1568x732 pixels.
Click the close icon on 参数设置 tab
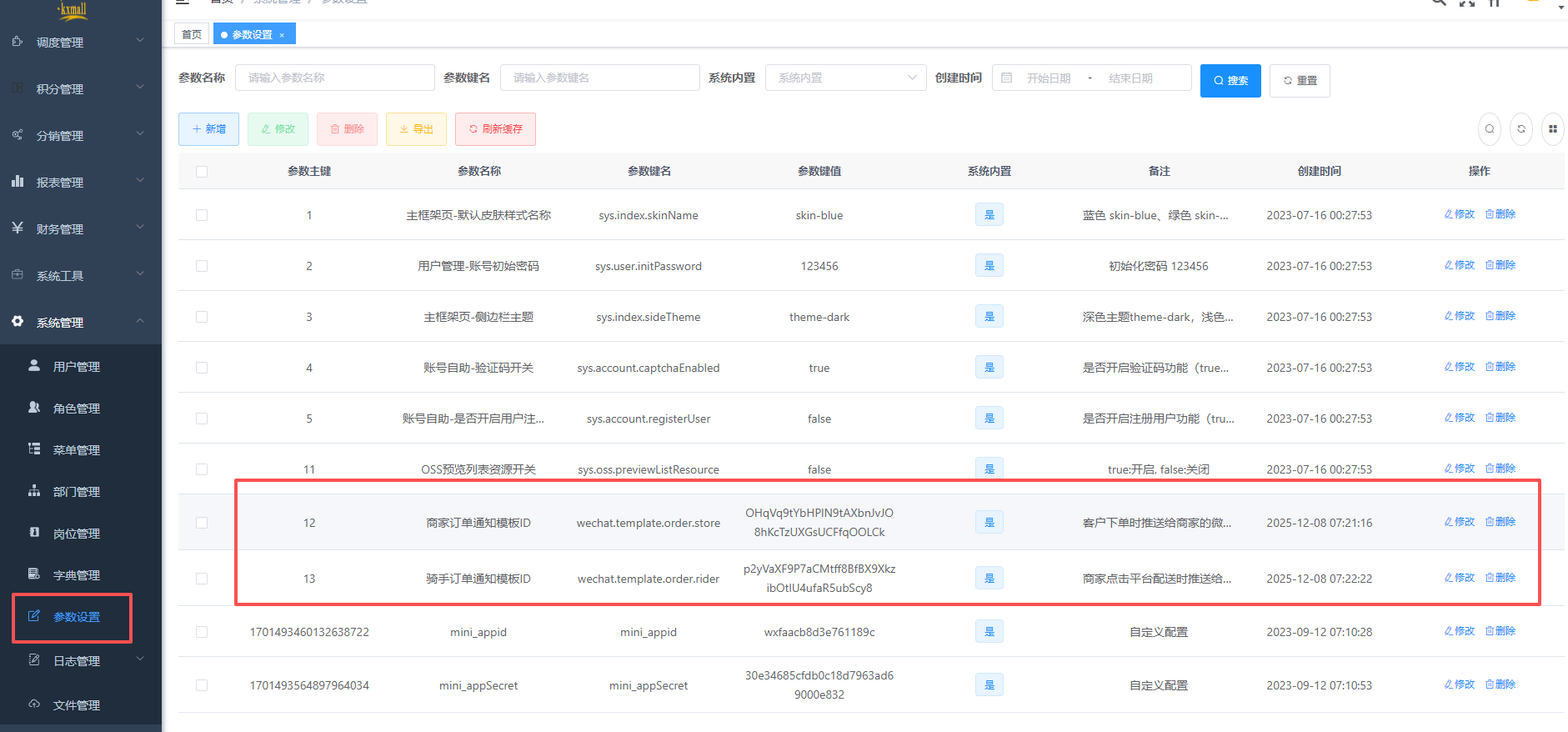pos(282,35)
